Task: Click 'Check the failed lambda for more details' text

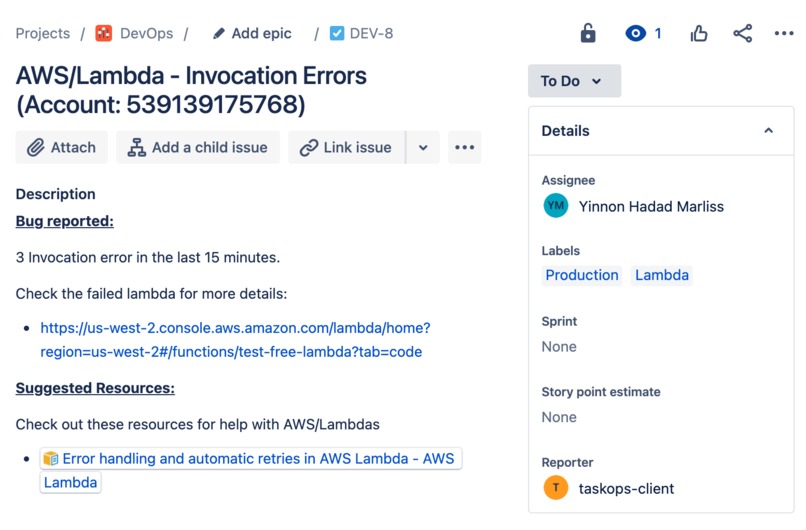Action: point(151,294)
